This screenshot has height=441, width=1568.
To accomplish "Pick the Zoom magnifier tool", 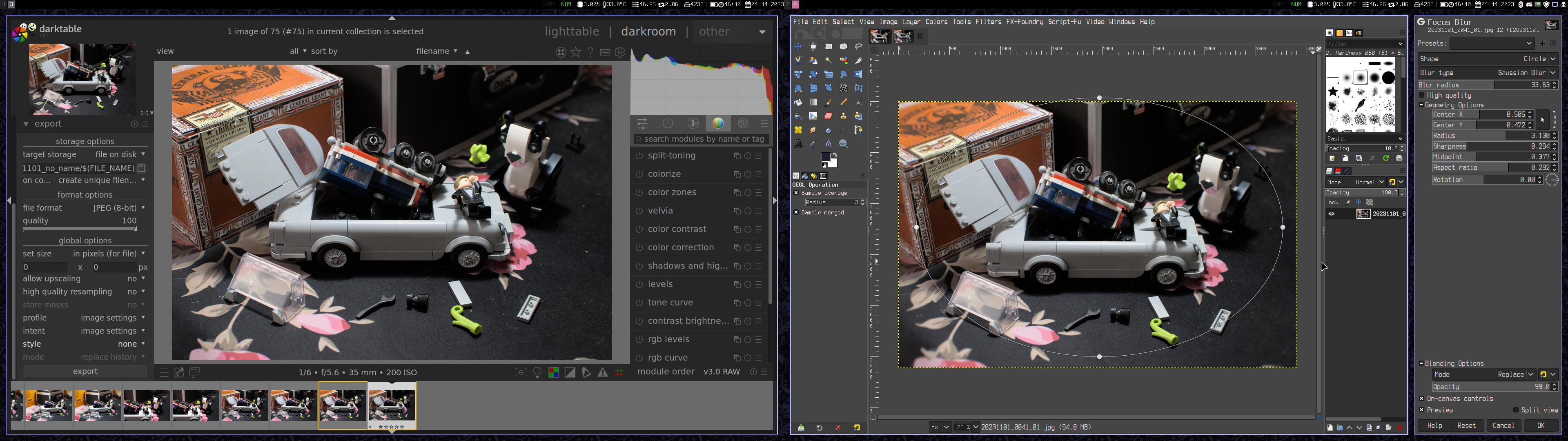I will click(x=844, y=144).
